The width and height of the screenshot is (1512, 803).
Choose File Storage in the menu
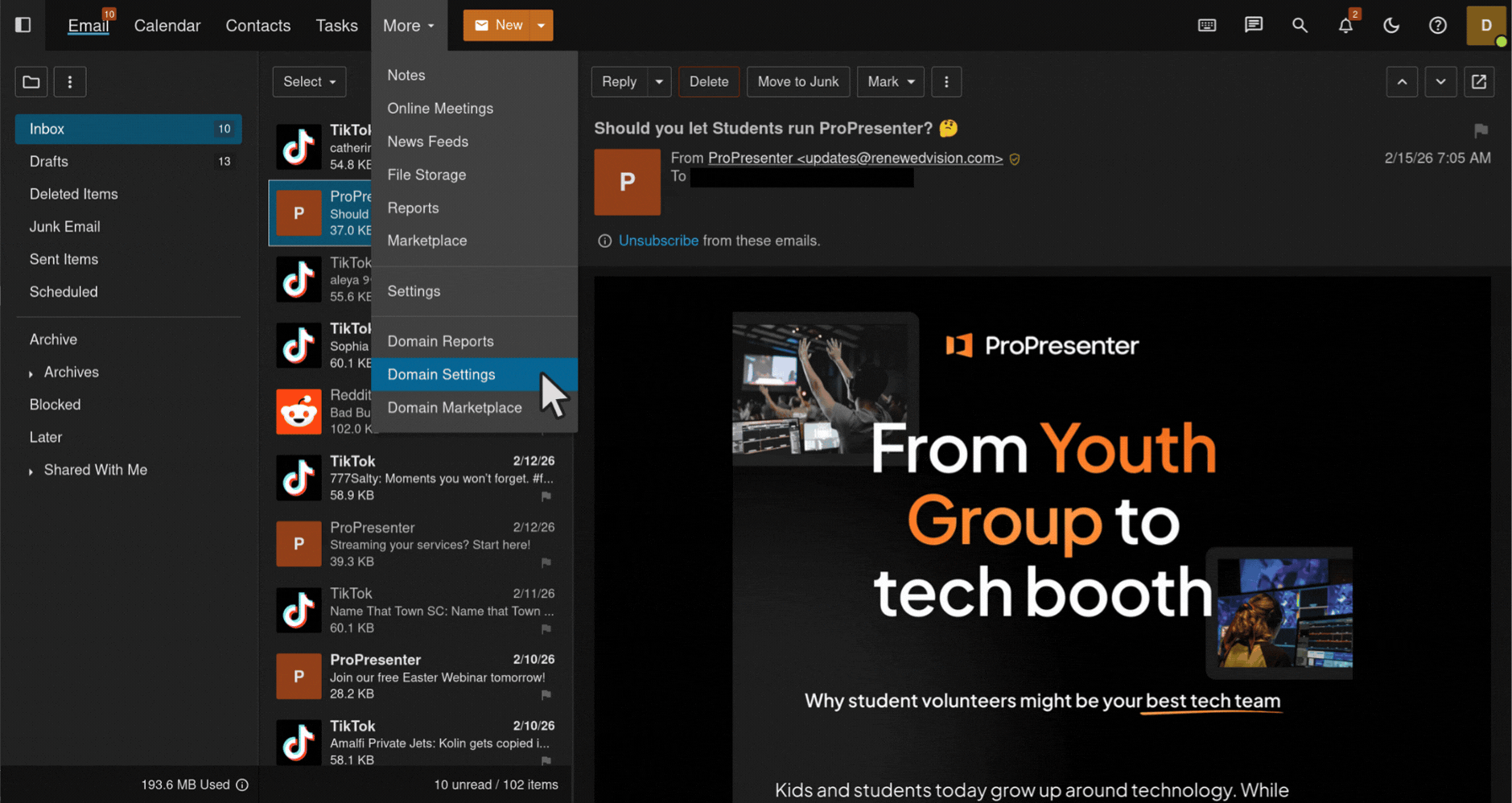(426, 175)
